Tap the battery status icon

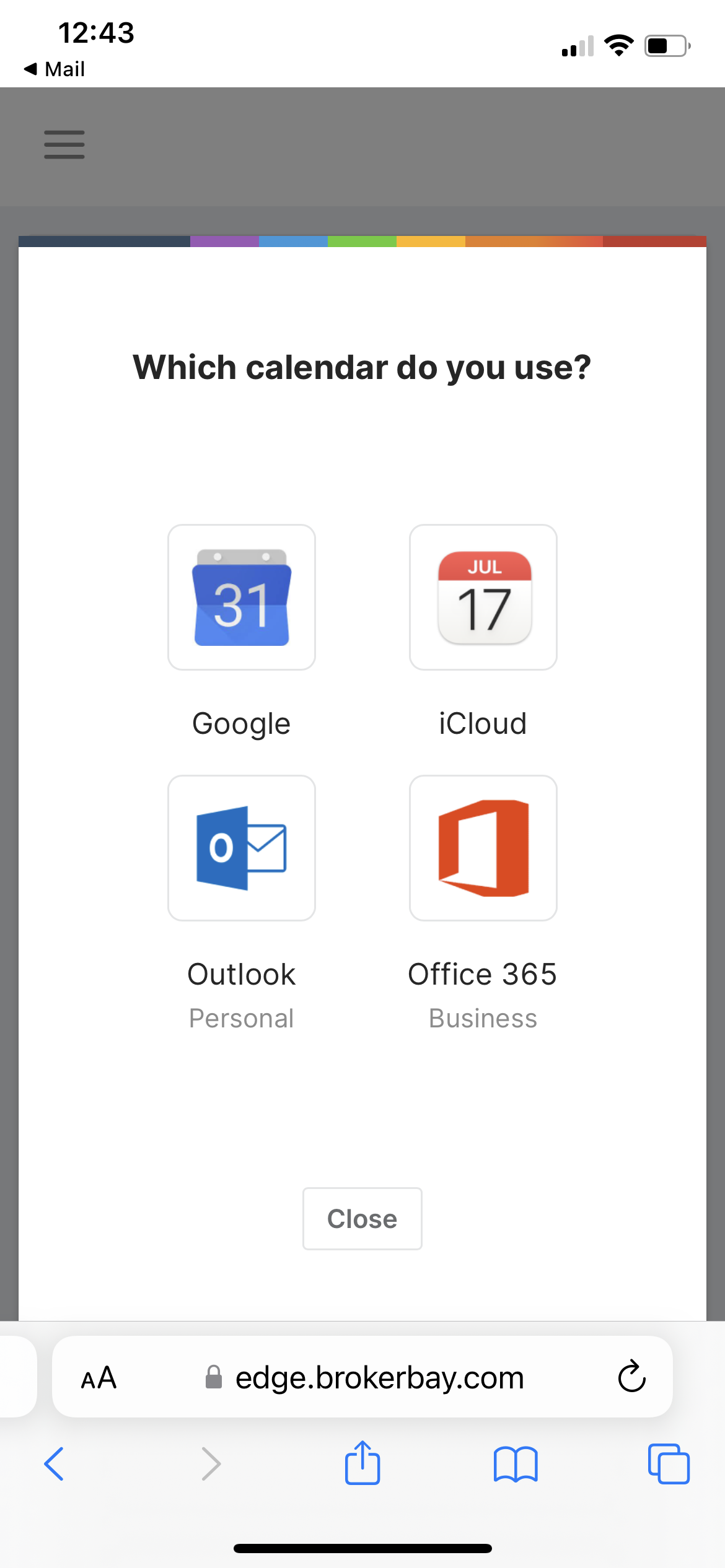pos(668,46)
